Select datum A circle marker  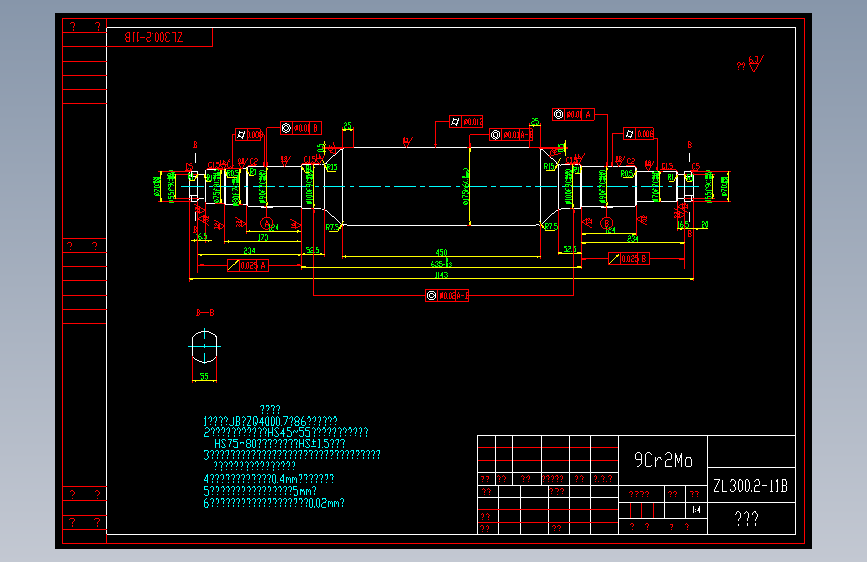(x=267, y=223)
